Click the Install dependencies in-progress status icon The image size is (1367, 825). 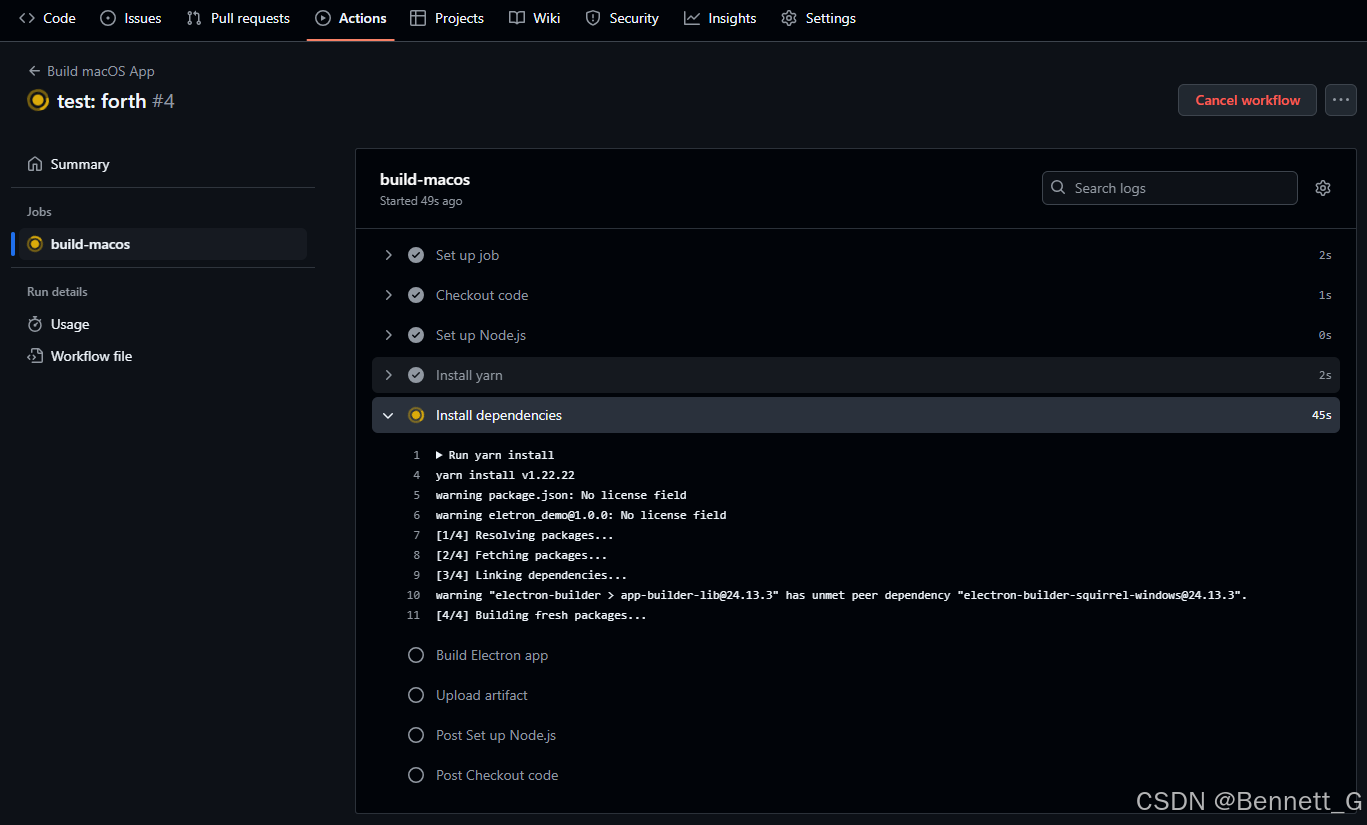416,415
